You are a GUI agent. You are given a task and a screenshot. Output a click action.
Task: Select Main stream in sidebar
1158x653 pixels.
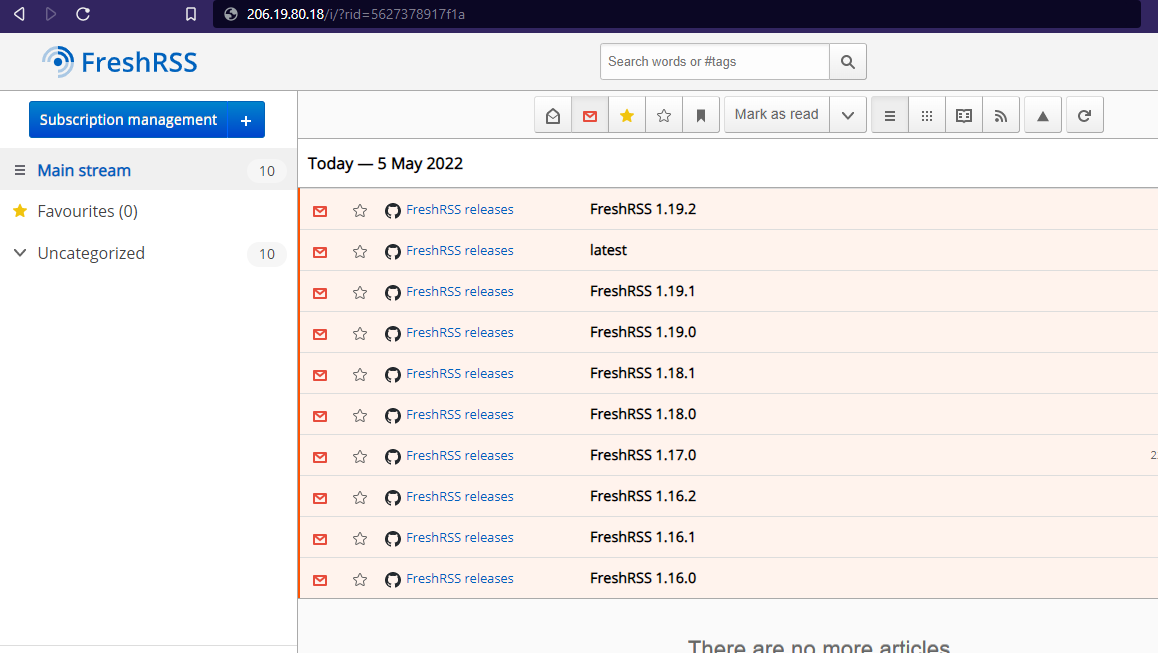click(84, 171)
